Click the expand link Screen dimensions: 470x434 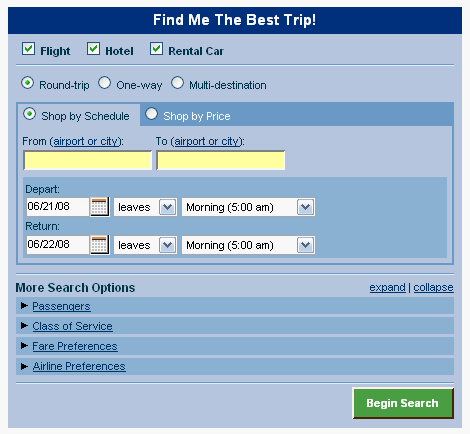point(387,287)
